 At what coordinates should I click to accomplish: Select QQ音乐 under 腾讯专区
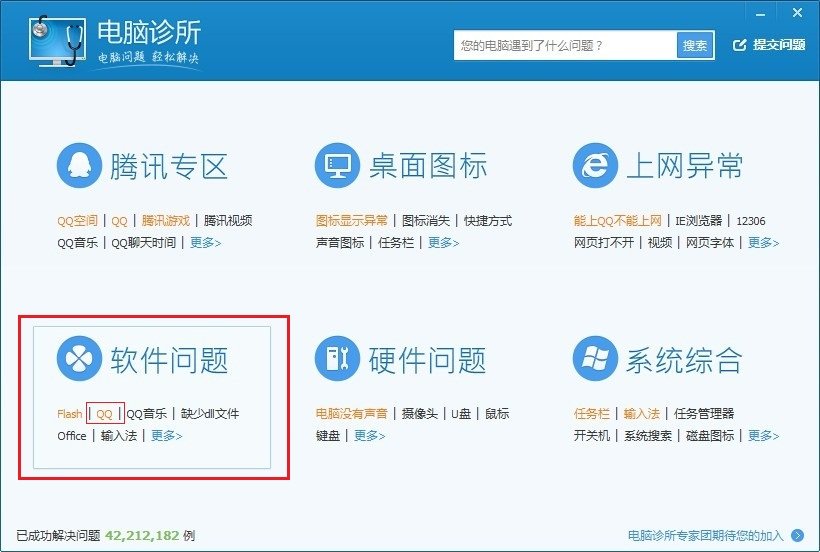click(x=77, y=243)
